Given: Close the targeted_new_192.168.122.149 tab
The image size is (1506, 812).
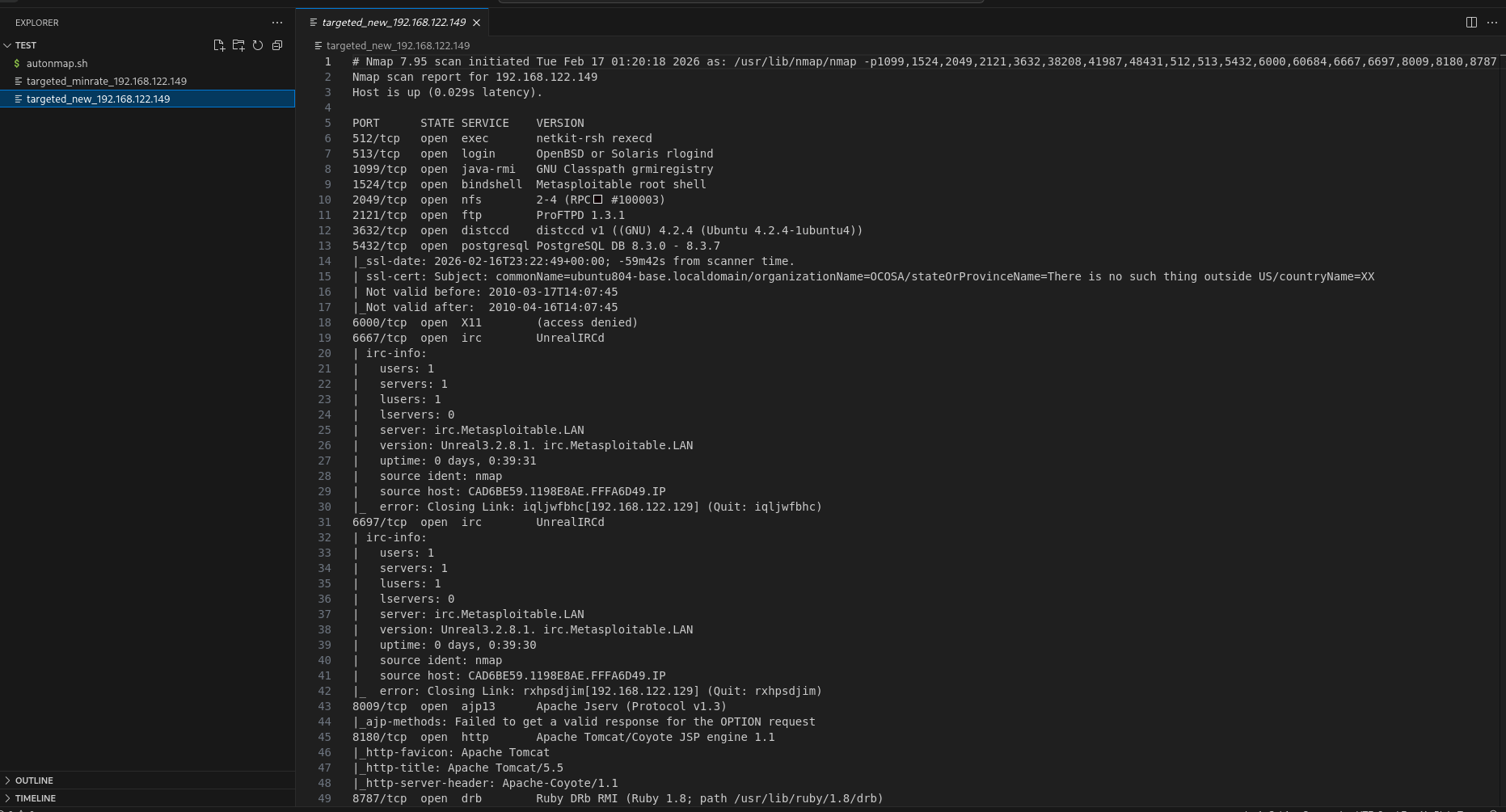Looking at the screenshot, I should coord(477,23).
